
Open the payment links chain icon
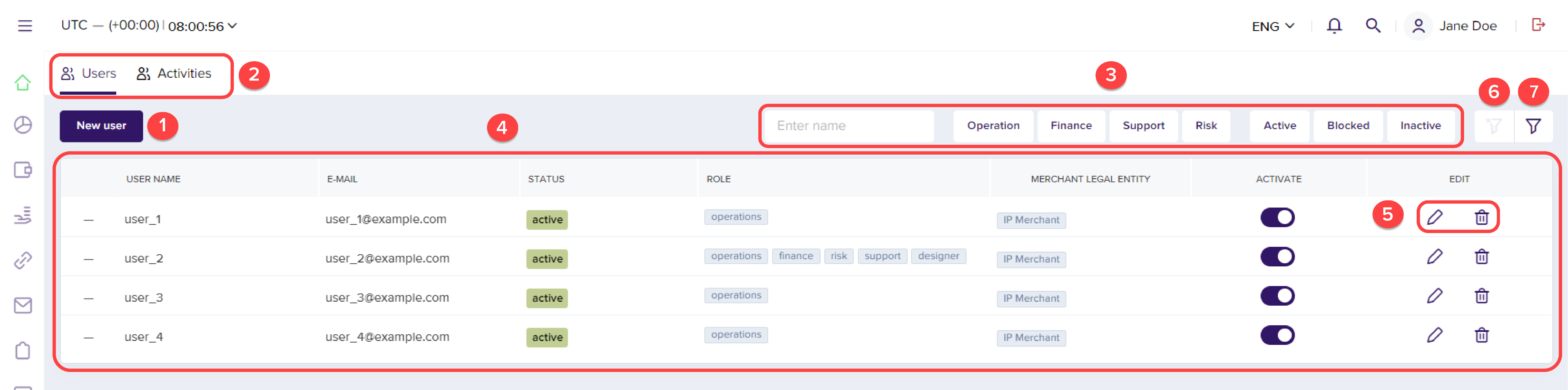coord(23,260)
